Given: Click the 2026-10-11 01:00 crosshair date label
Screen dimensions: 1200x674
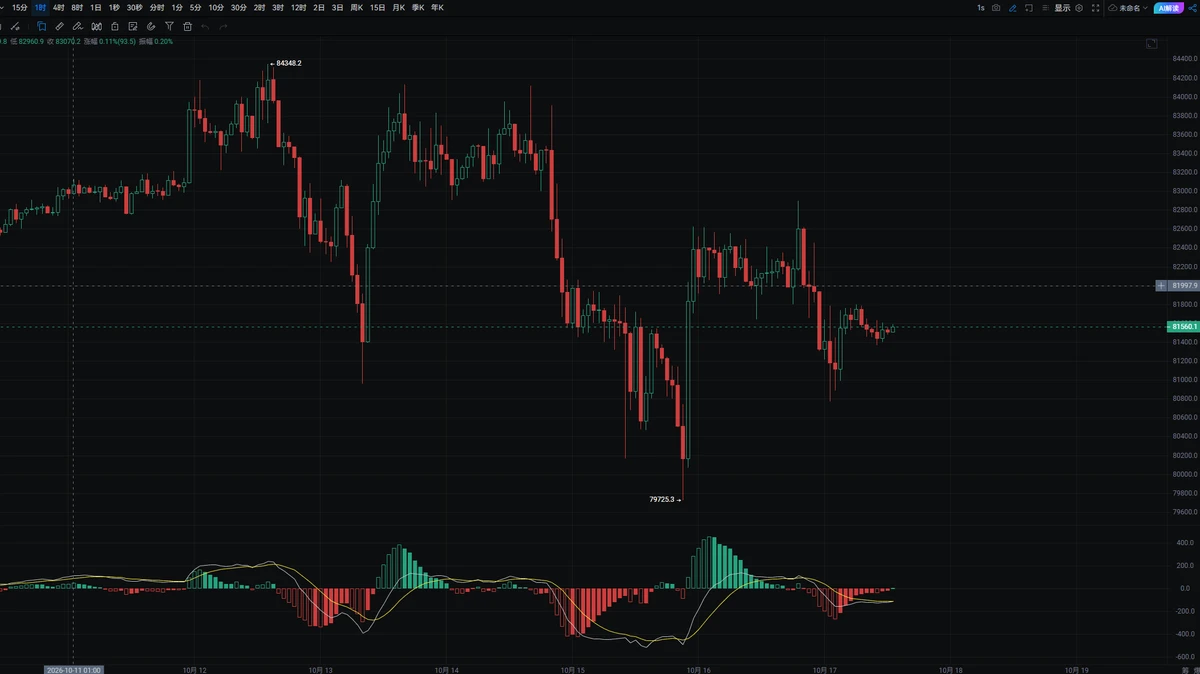Looking at the screenshot, I should [73, 670].
